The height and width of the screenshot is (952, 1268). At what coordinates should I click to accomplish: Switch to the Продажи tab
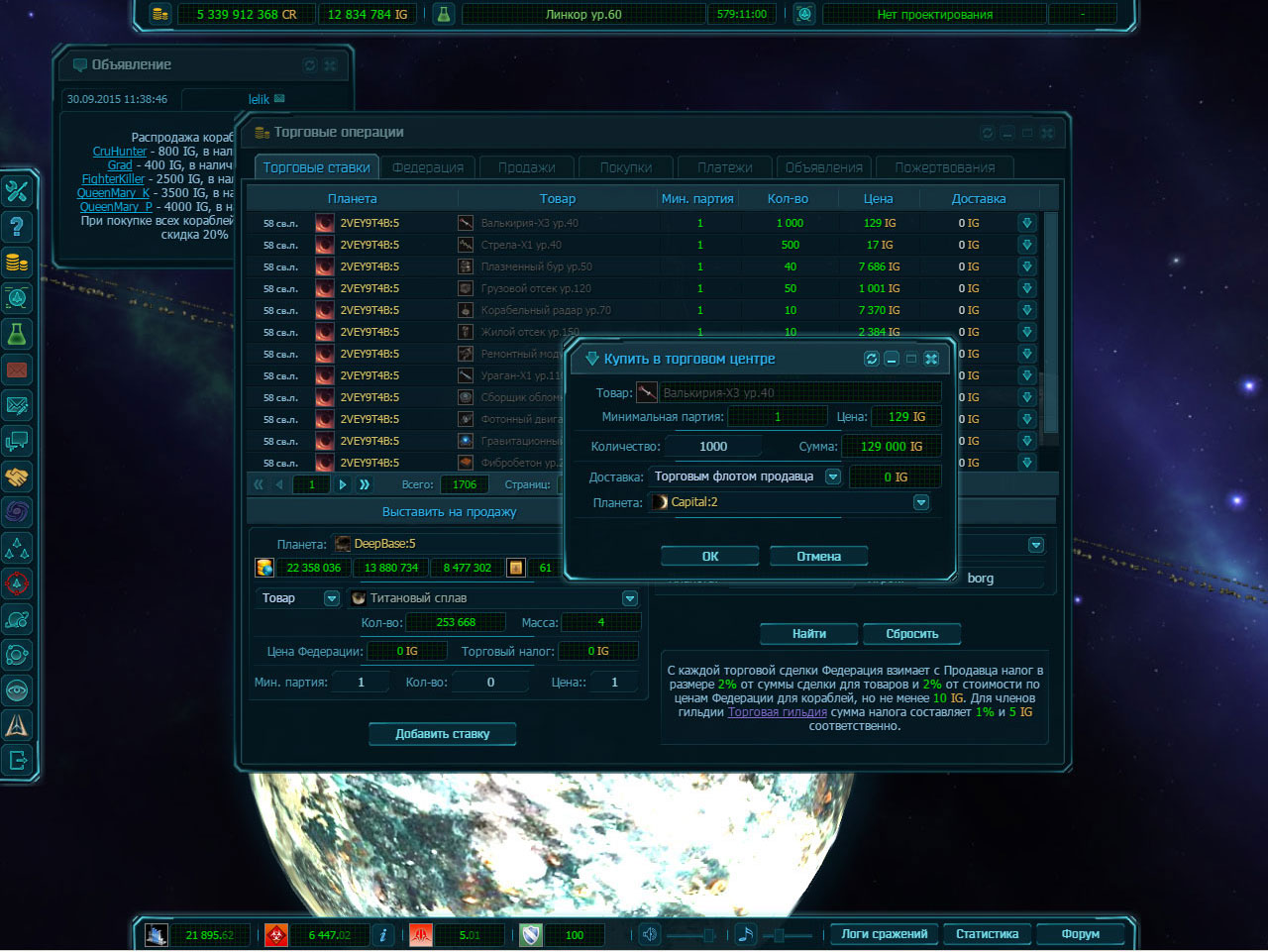[x=526, y=167]
